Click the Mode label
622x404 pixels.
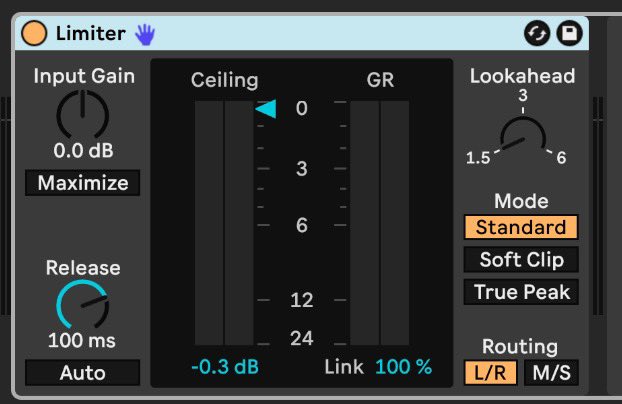coord(521,201)
